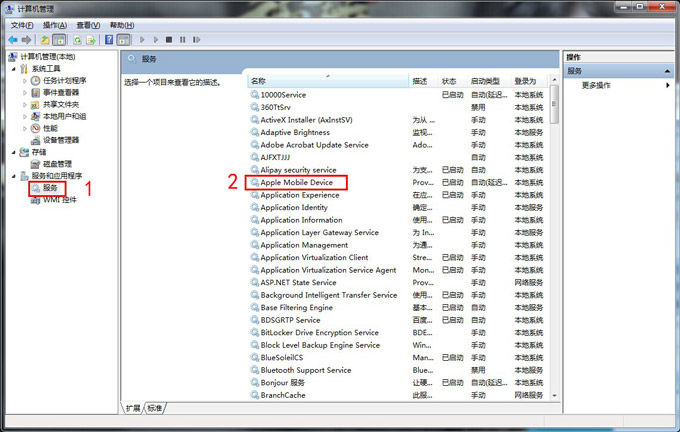Switch to the 标准 tab

[x=154, y=408]
